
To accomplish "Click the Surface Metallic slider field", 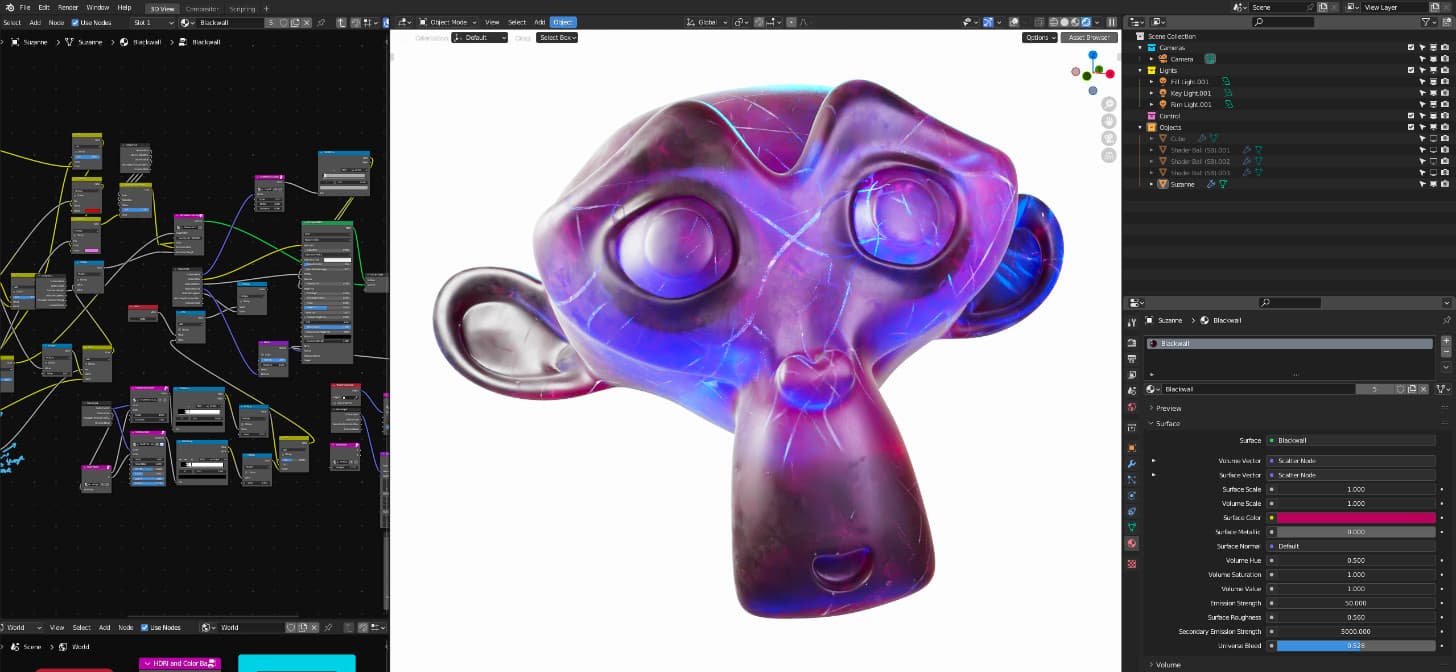I will pos(1355,532).
